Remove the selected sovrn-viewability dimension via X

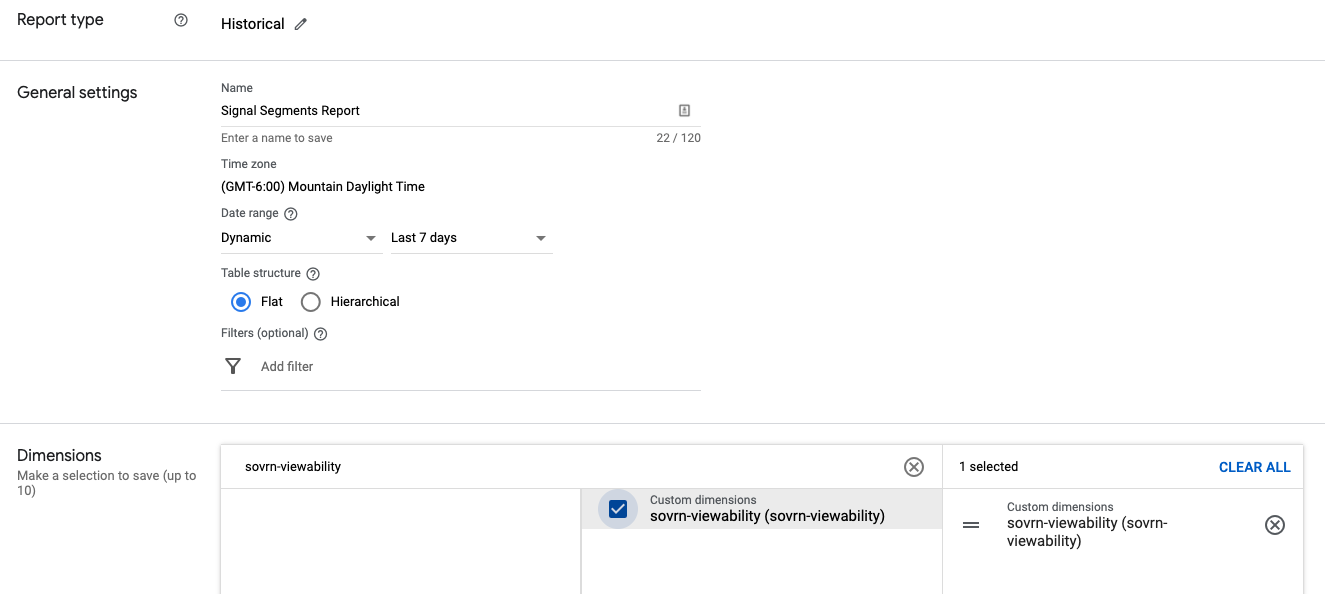coord(1275,524)
